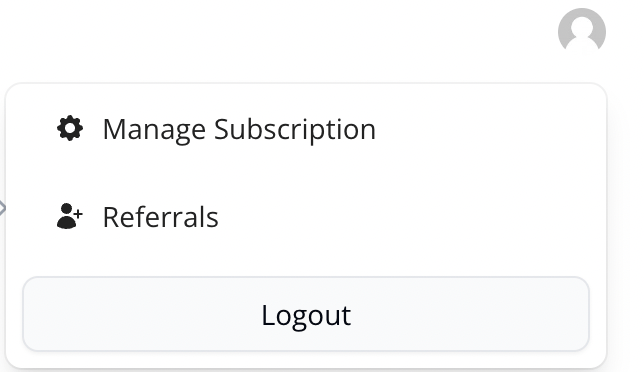View referral program via Referrals row

click(306, 216)
